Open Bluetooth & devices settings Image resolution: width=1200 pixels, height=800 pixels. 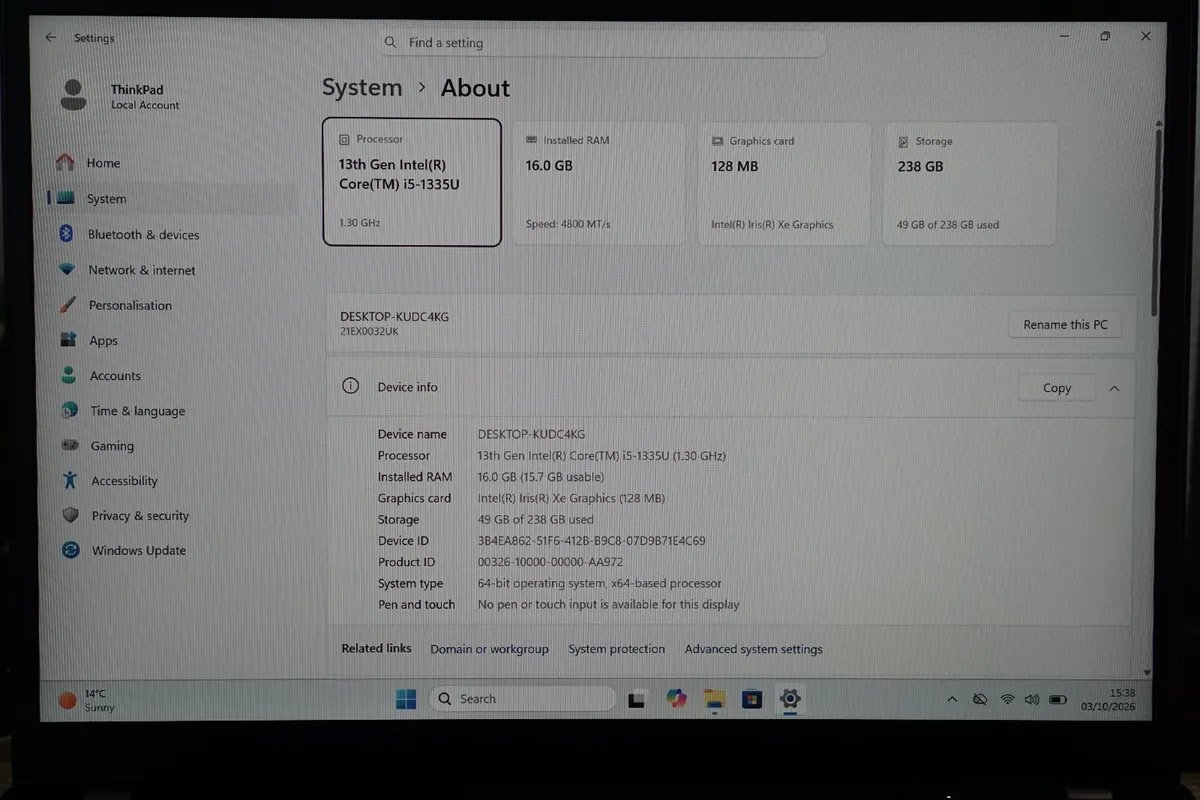tap(143, 235)
